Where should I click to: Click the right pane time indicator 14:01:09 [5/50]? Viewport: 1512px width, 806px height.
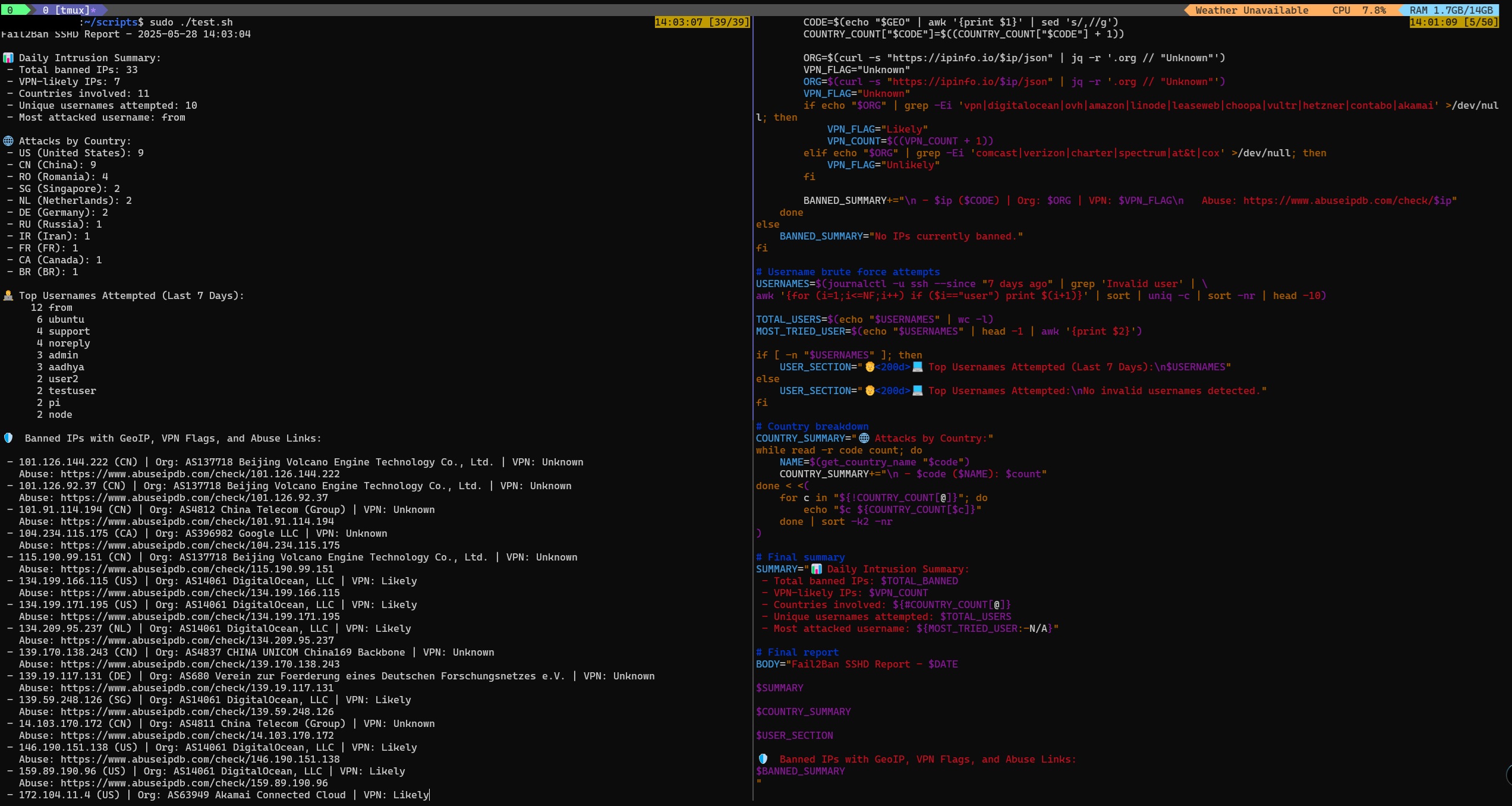(1454, 22)
